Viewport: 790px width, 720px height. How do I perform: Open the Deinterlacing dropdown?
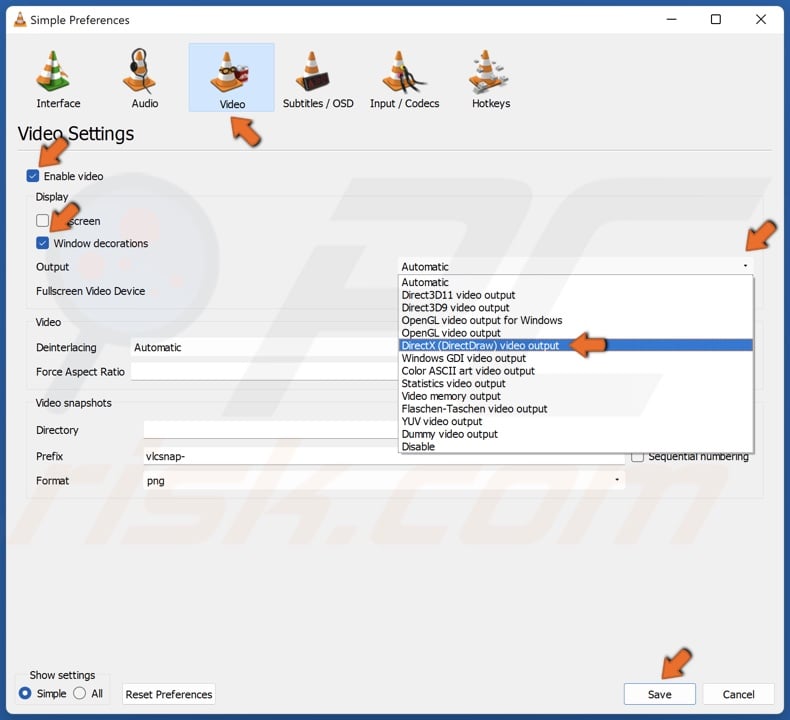[265, 347]
